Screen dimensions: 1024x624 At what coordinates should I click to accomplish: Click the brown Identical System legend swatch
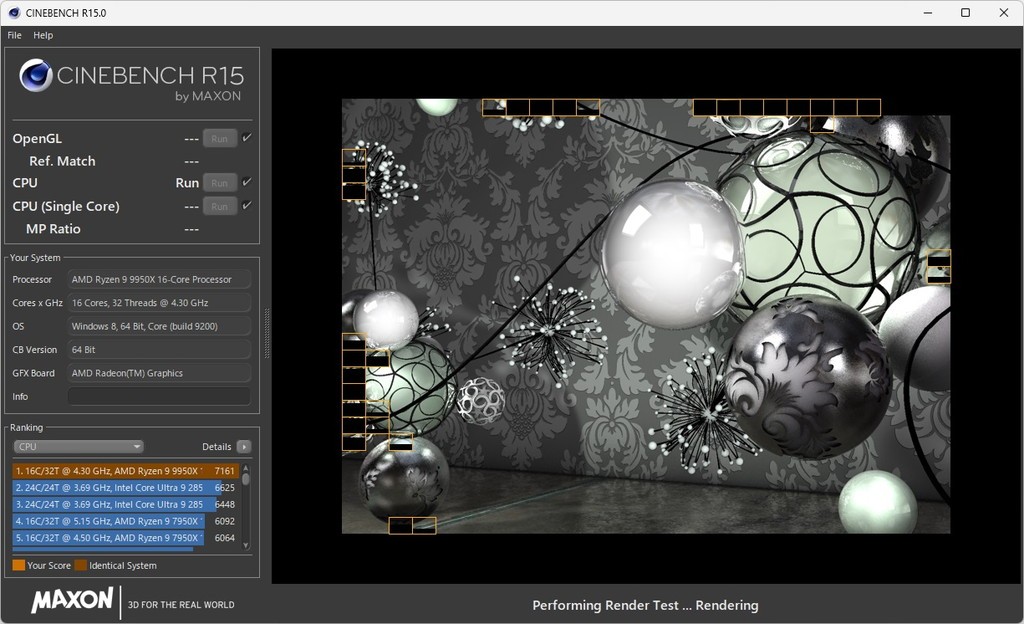coord(80,566)
